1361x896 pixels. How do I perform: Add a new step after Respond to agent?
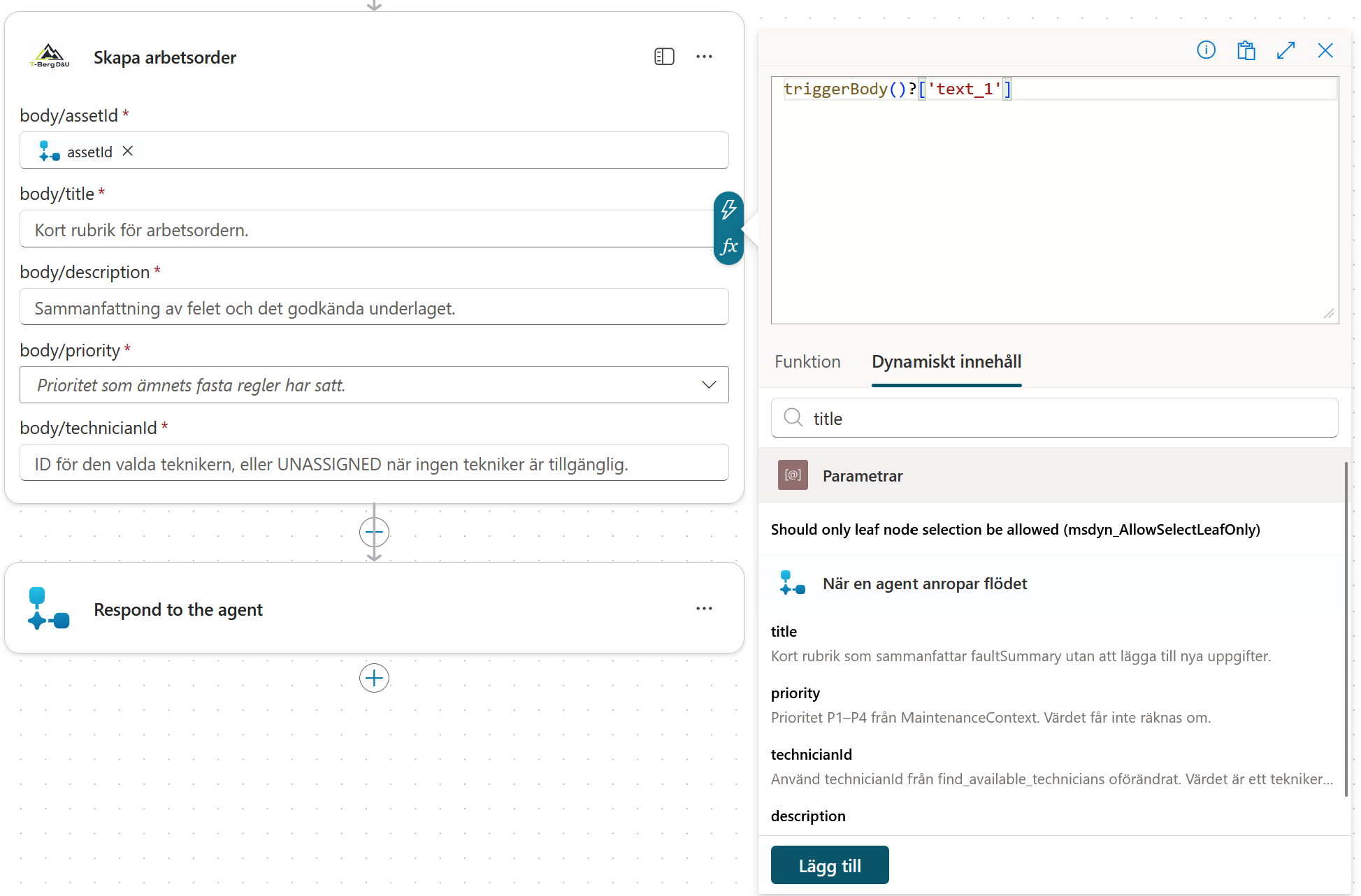374,678
